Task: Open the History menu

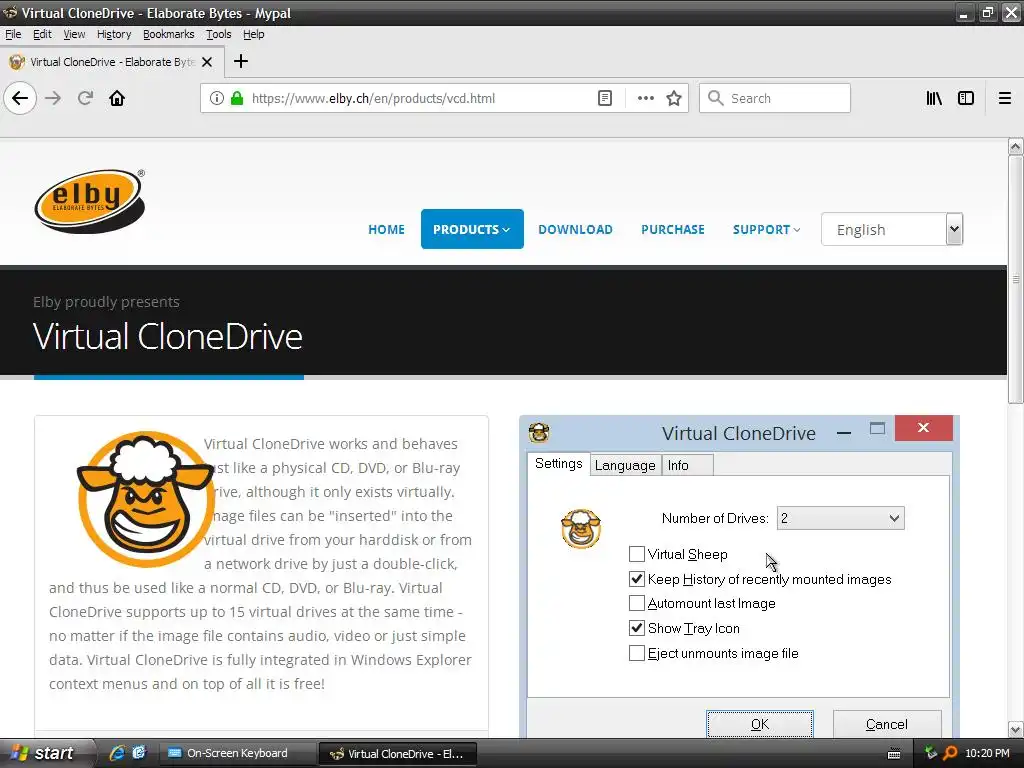Action: pos(114,34)
